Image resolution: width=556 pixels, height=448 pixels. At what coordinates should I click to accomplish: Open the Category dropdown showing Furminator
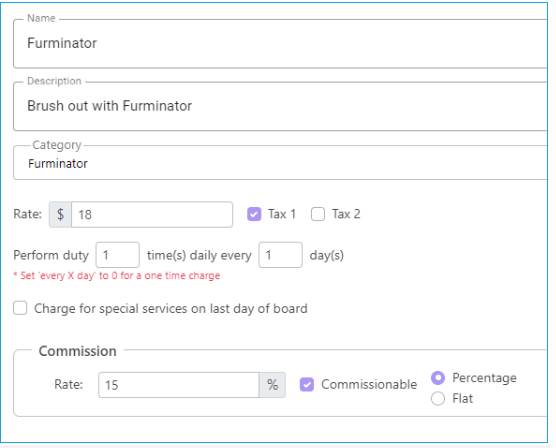(280, 163)
